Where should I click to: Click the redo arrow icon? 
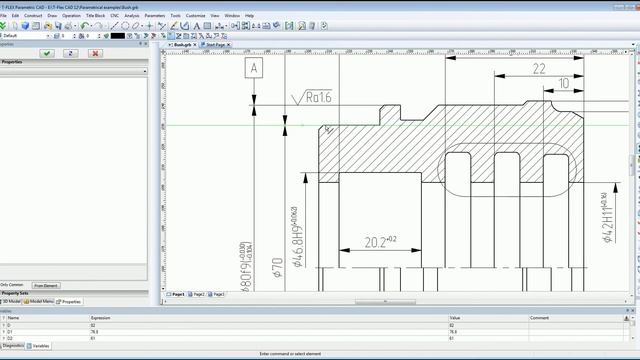tap(98, 26)
